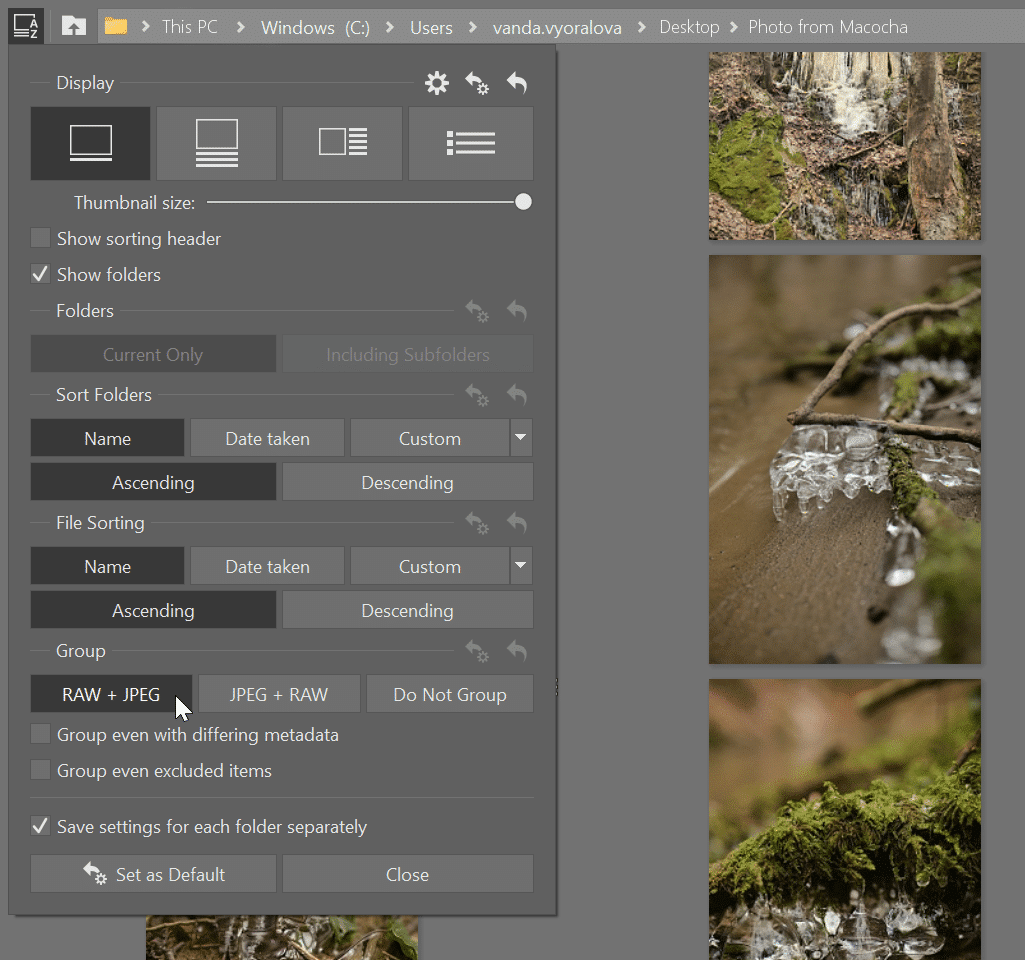This screenshot has width=1025, height=960.
Task: Expand the breadcrumb arrow after Desktop
Action: tap(734, 27)
